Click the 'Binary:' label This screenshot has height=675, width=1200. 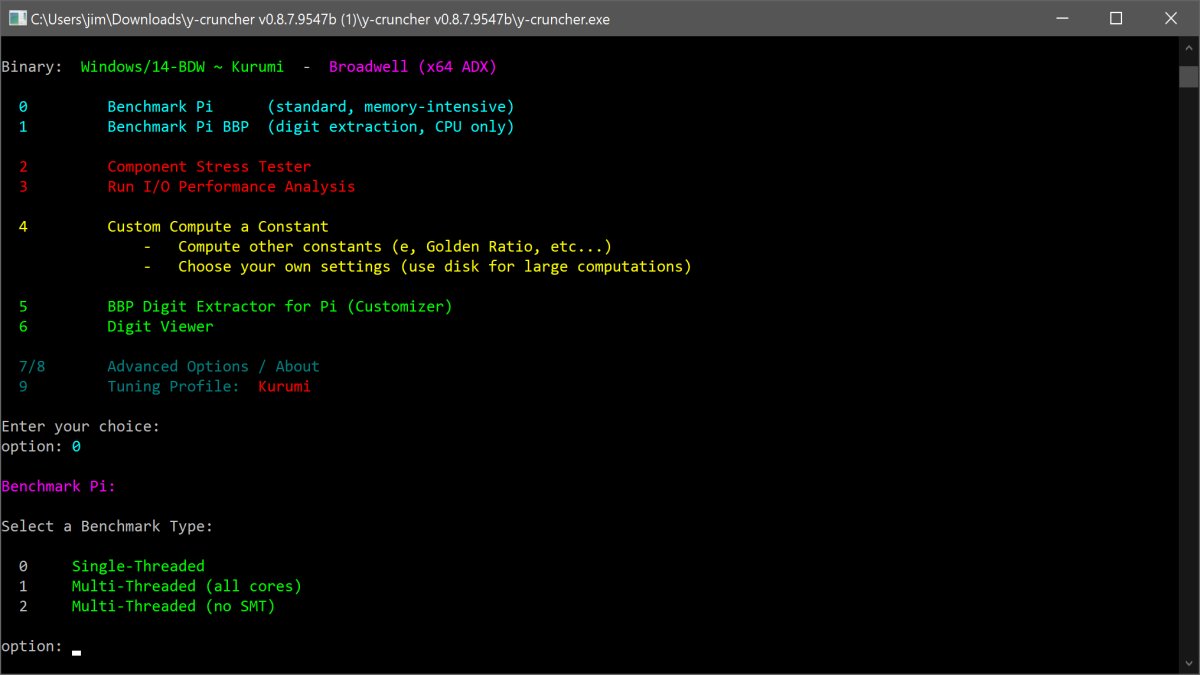(31, 67)
